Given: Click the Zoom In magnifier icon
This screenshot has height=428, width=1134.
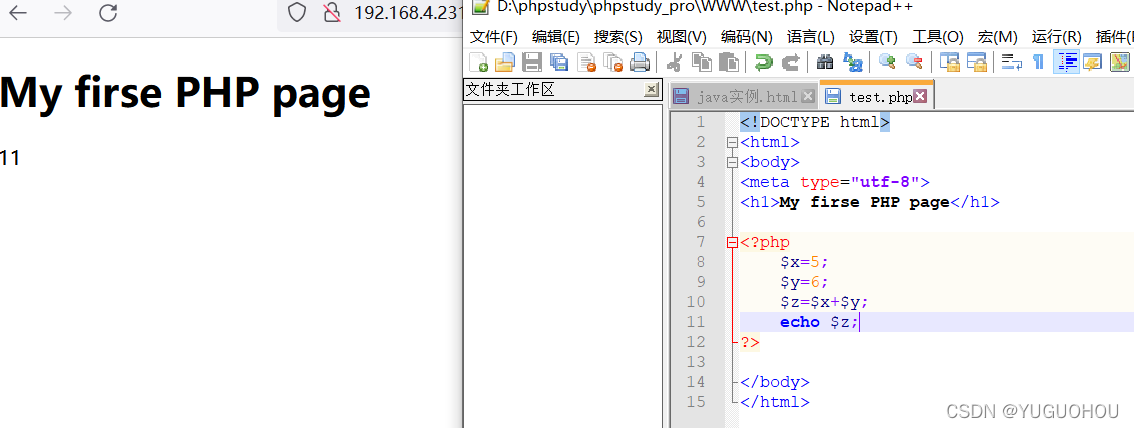Looking at the screenshot, I should pos(887,63).
